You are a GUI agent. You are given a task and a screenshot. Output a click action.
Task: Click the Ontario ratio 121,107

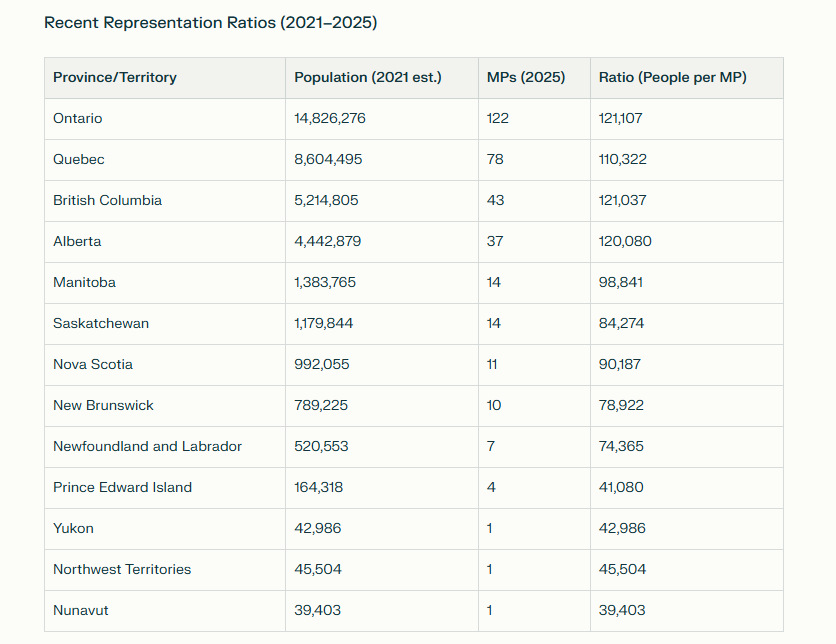621,118
